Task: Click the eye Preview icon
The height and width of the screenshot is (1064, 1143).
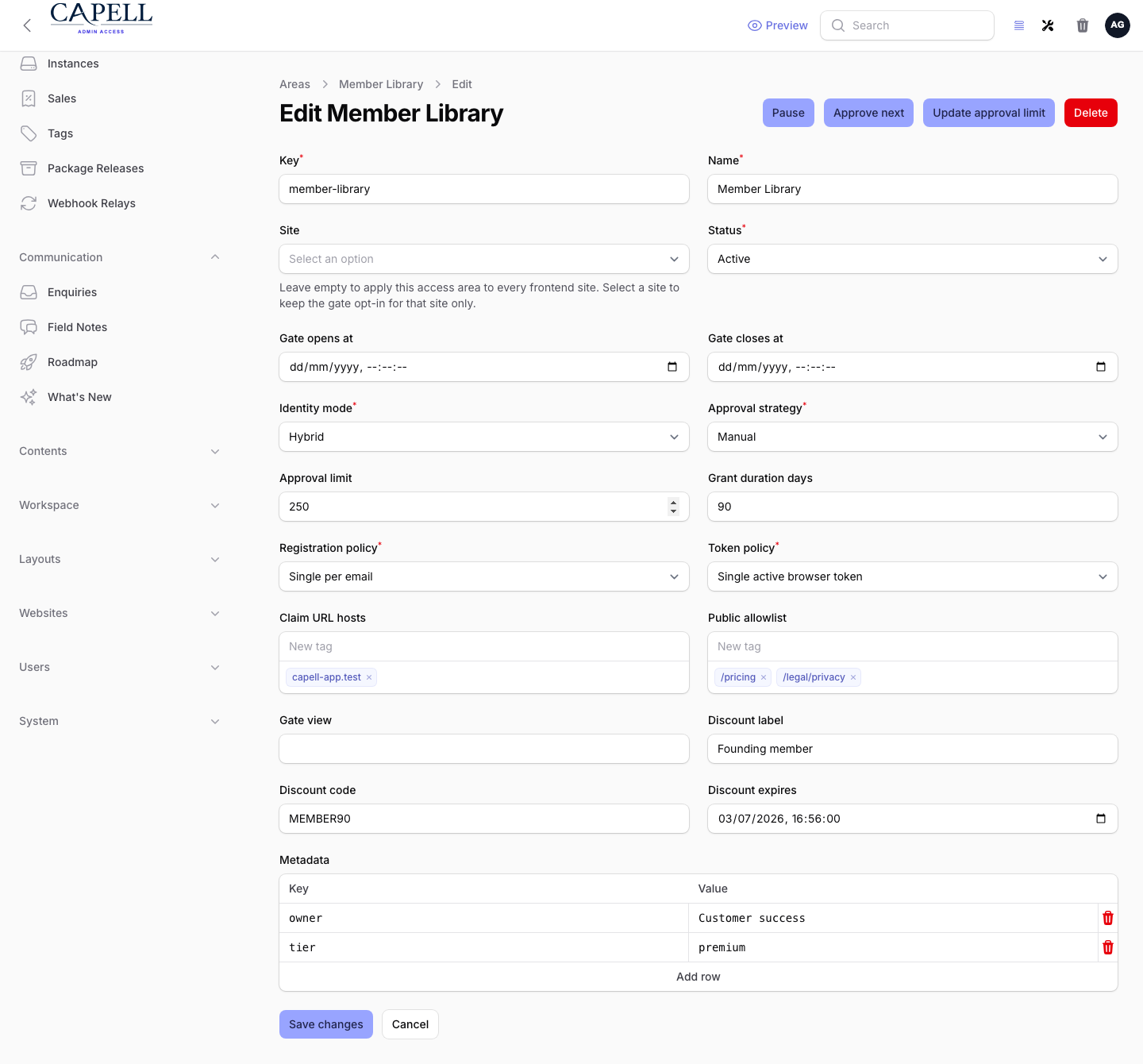Action: [754, 25]
